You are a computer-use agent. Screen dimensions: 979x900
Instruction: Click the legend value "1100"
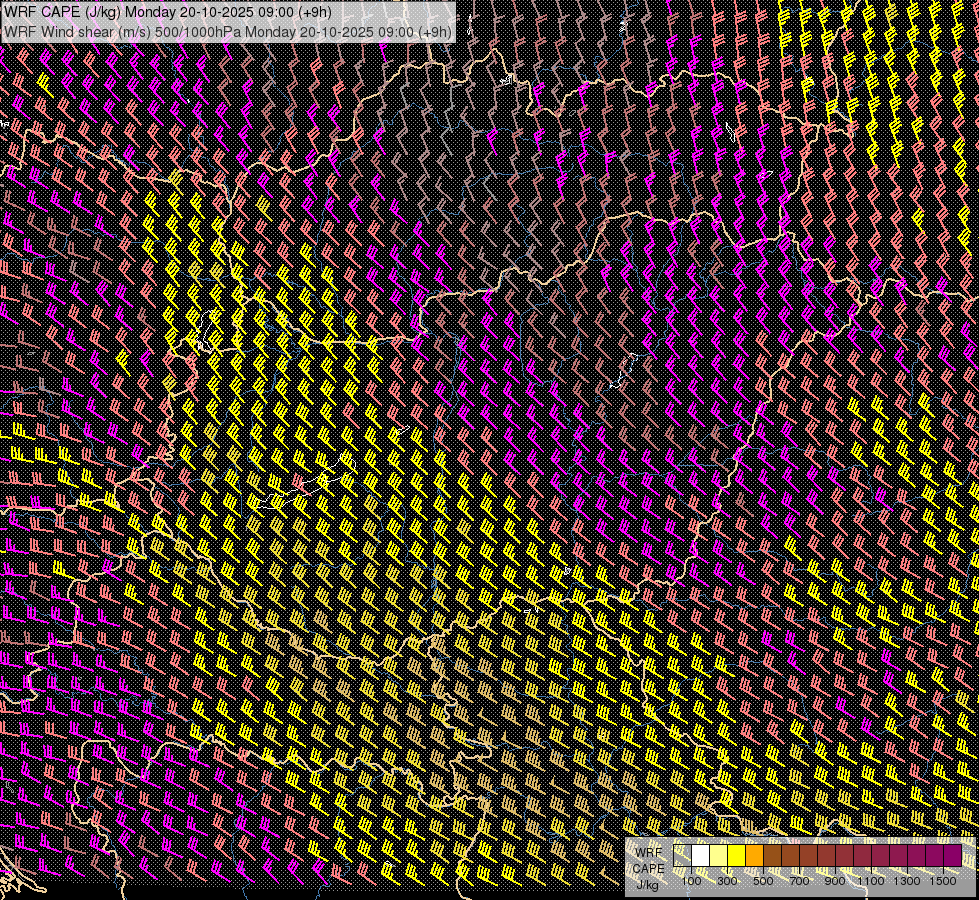871,881
